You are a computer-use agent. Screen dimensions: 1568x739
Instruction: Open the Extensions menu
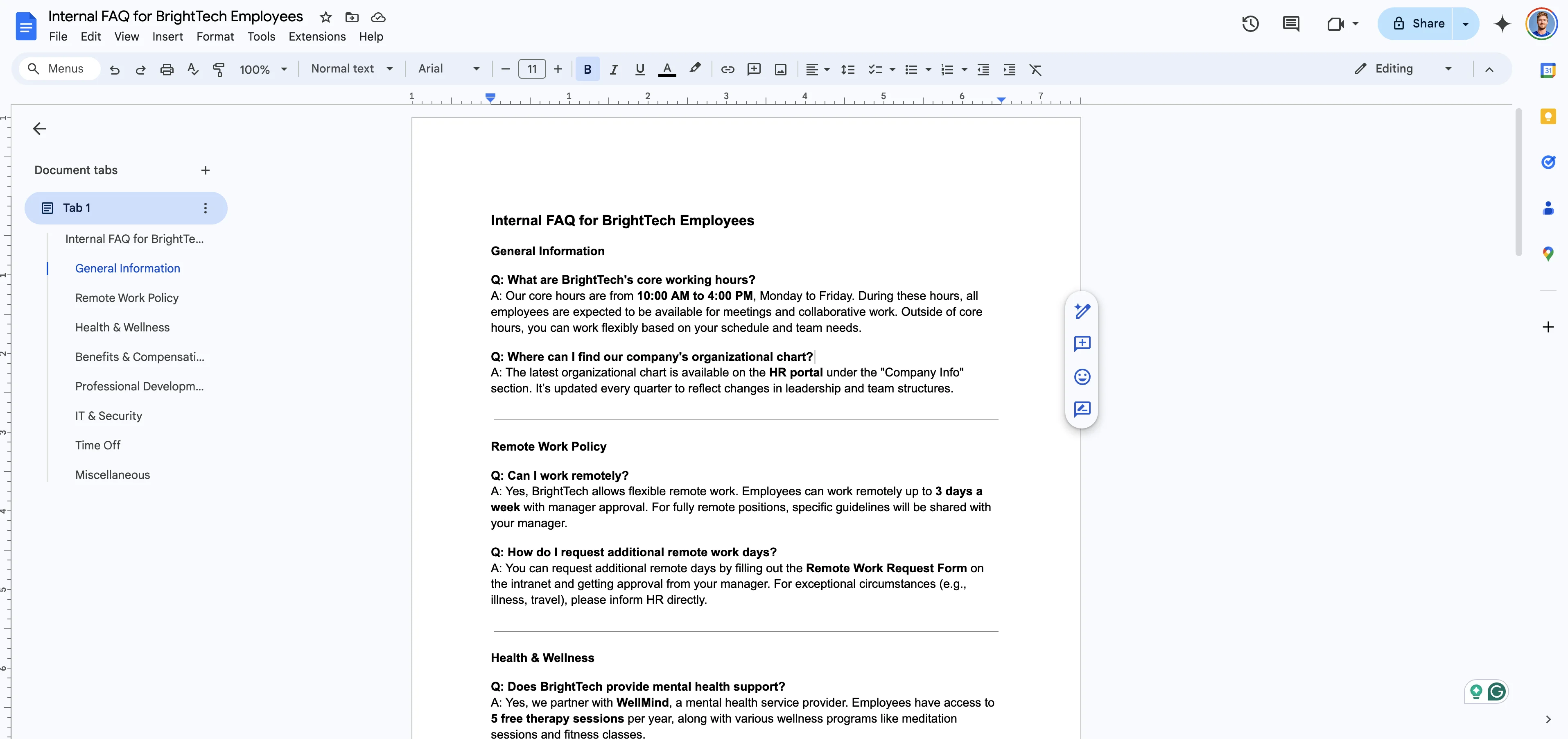316,36
